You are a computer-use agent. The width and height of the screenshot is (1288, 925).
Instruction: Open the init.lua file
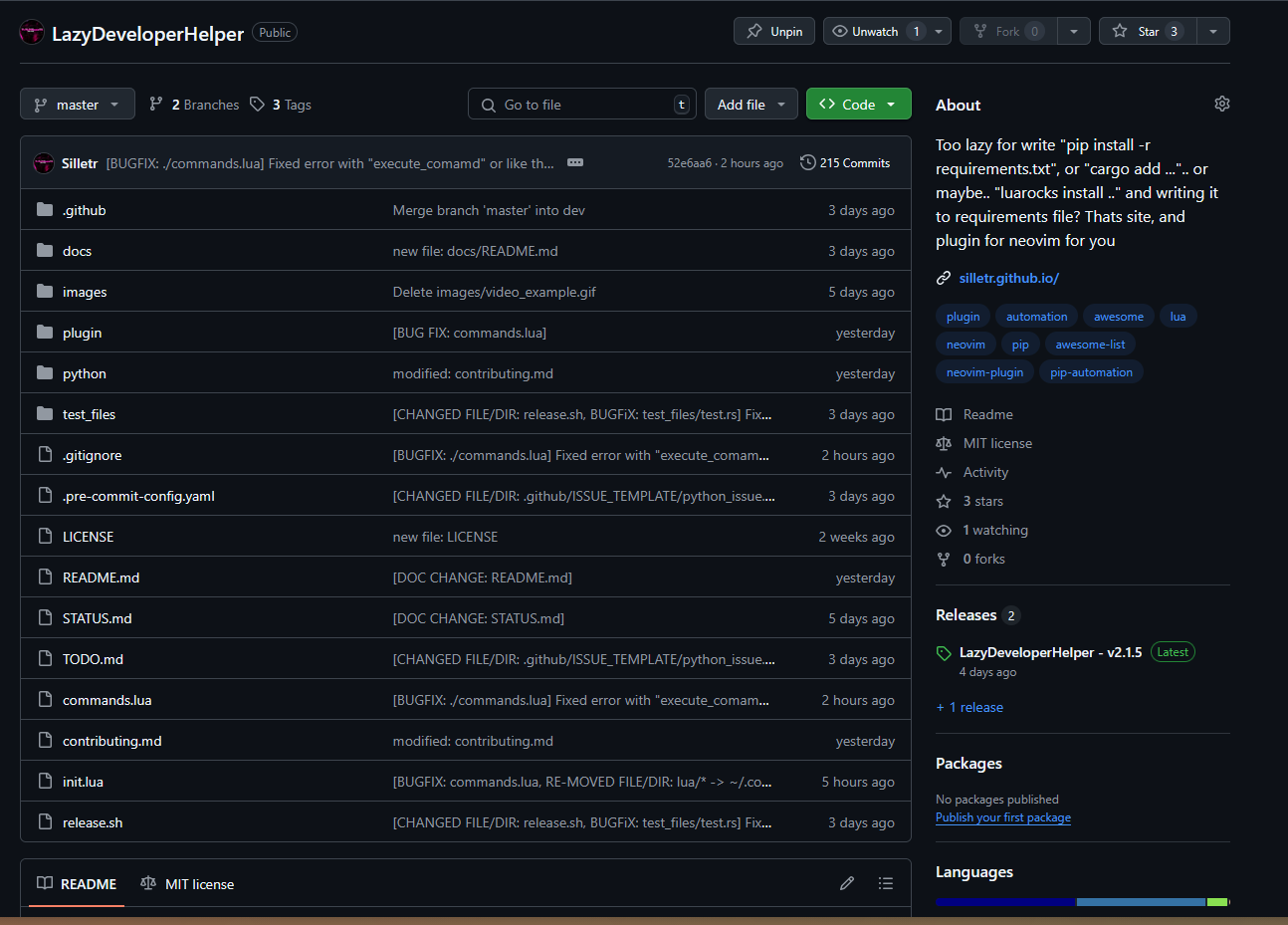tap(83, 782)
